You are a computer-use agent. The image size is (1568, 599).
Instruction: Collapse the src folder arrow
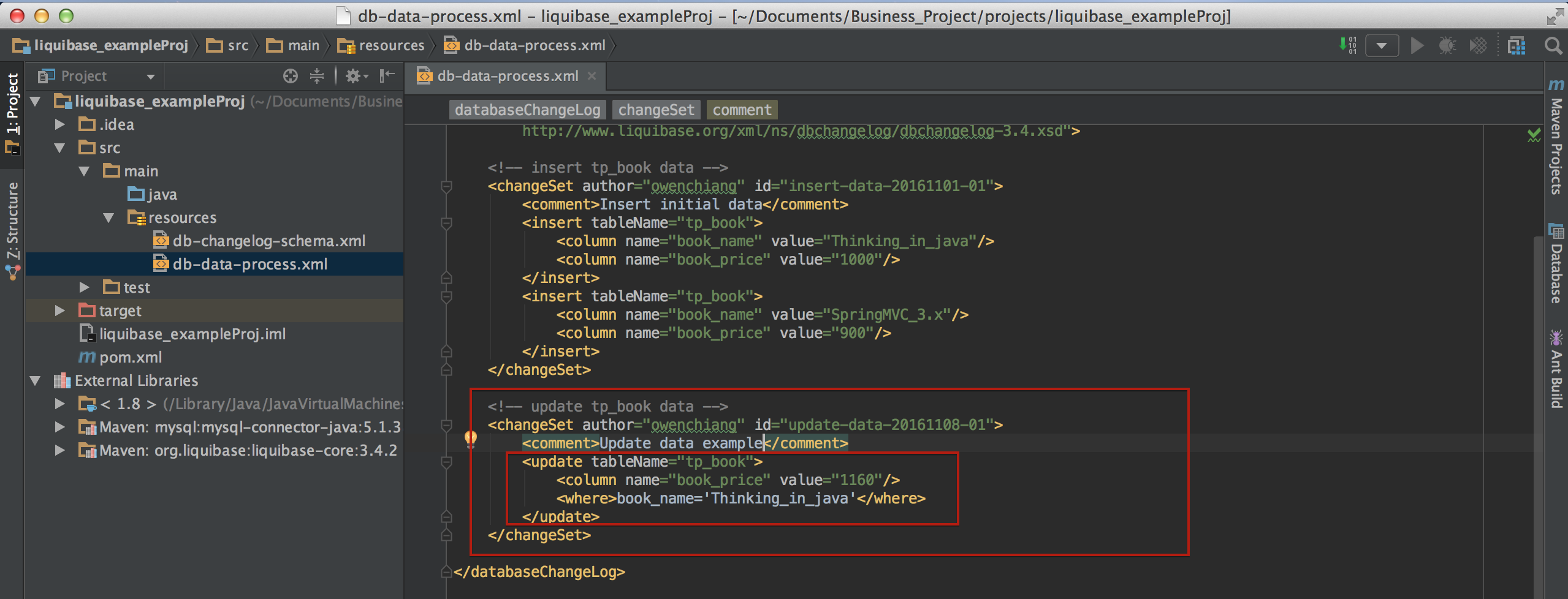point(60,148)
